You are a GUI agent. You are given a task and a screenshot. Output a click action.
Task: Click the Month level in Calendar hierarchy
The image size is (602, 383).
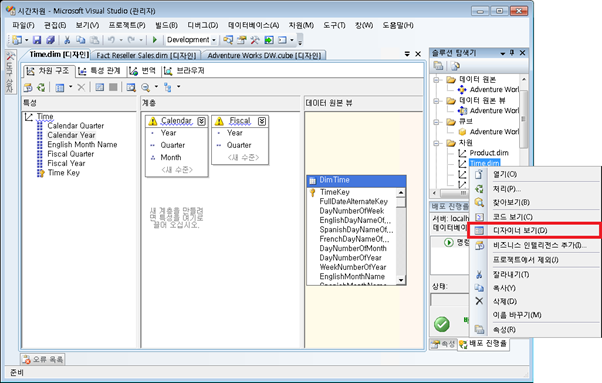[x=170, y=158]
